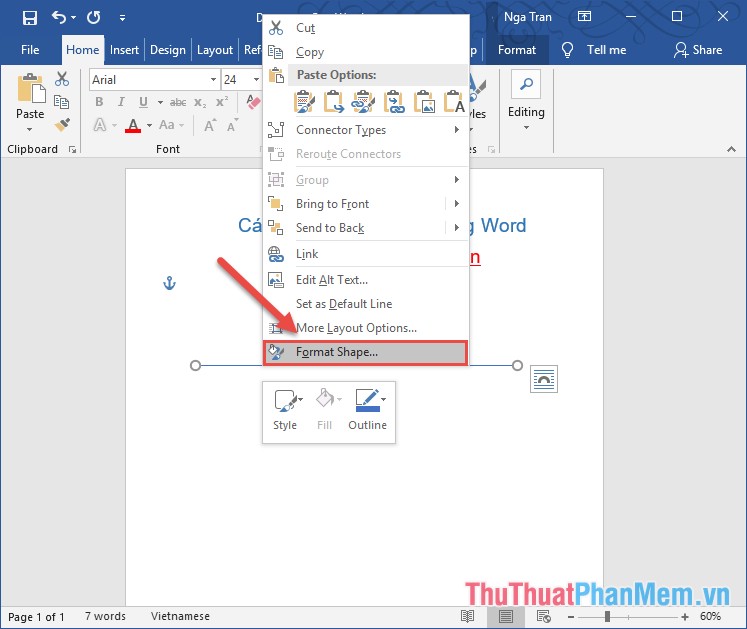
Task: Click the Redo/Repeat icon
Action: click(94, 18)
